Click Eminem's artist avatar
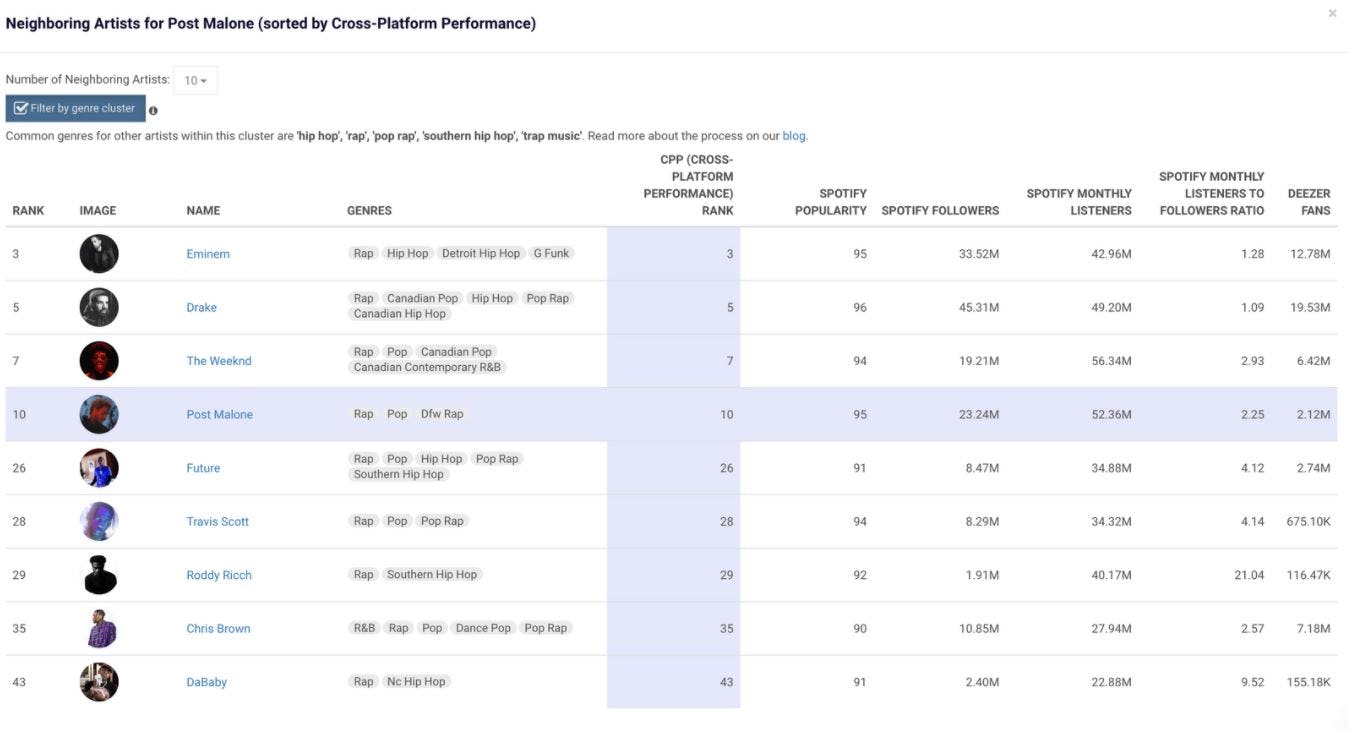 pyautogui.click(x=99, y=254)
